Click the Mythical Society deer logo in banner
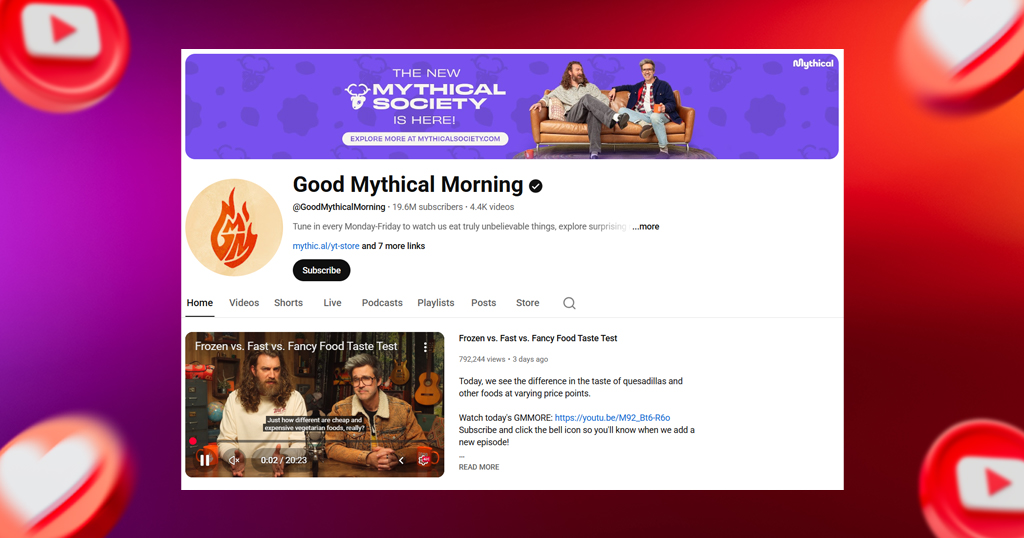Screen dimensions: 1024x538 pyautogui.click(x=357, y=96)
